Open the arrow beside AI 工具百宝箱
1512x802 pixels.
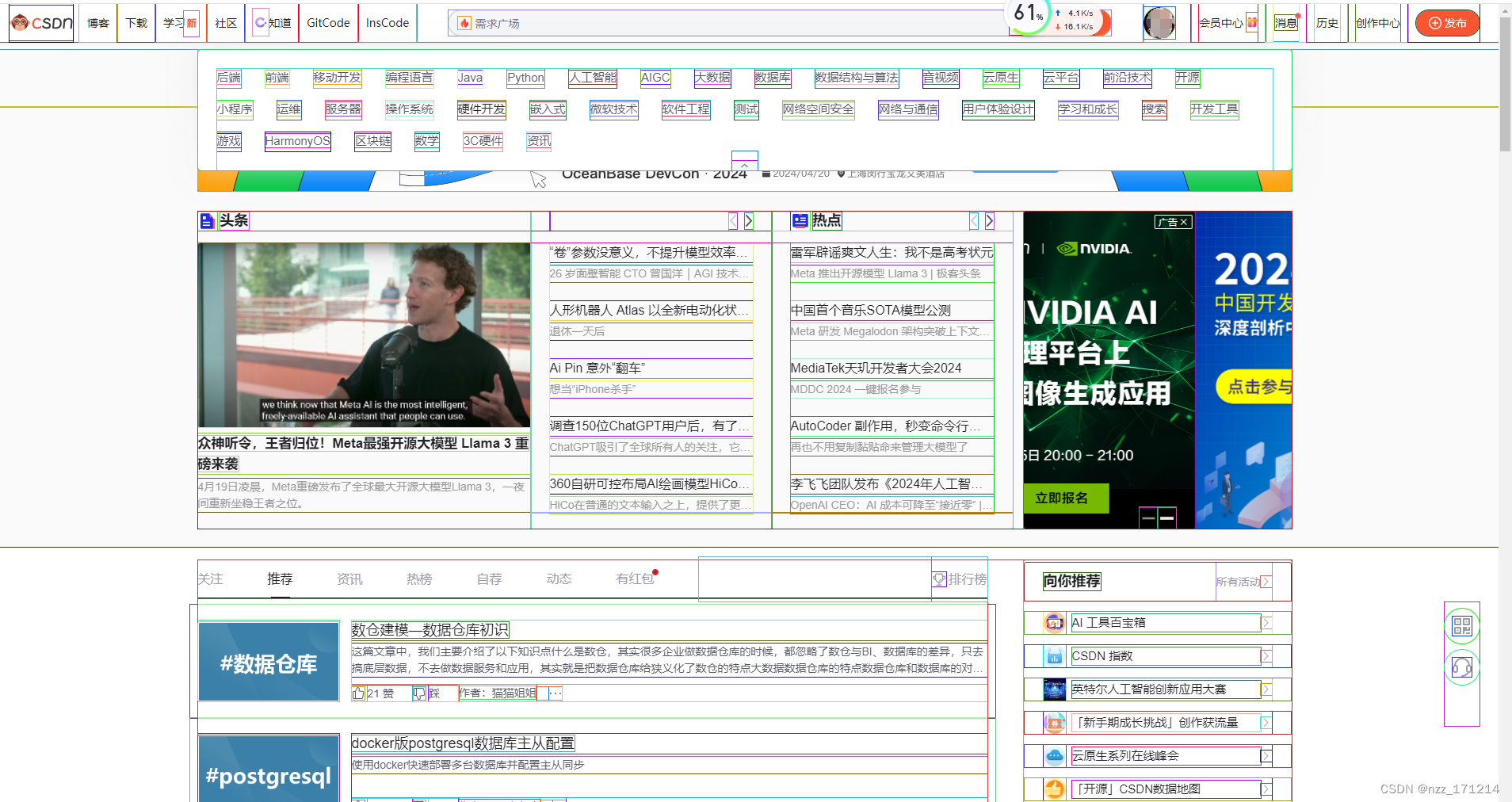click(1266, 623)
